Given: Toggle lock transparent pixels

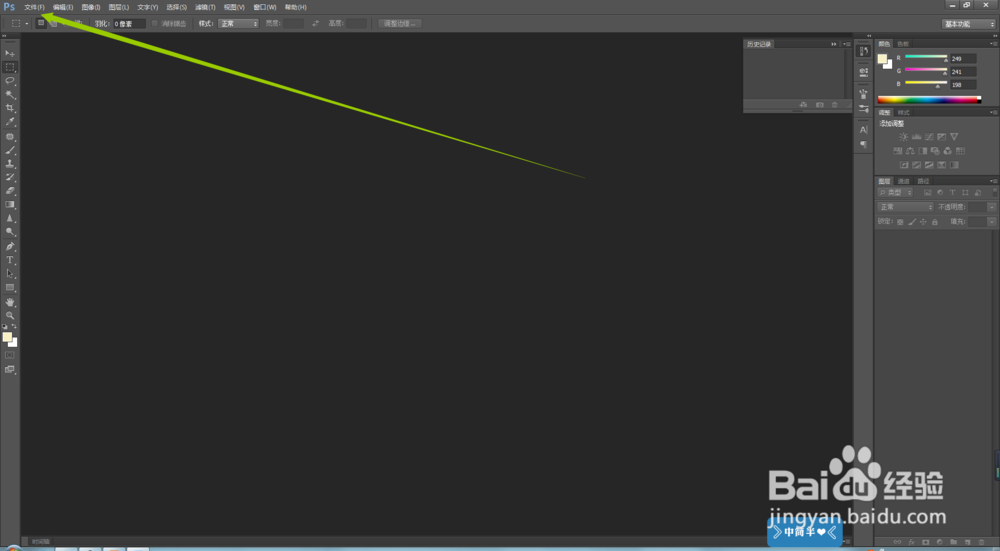Looking at the screenshot, I should pyautogui.click(x=900, y=222).
